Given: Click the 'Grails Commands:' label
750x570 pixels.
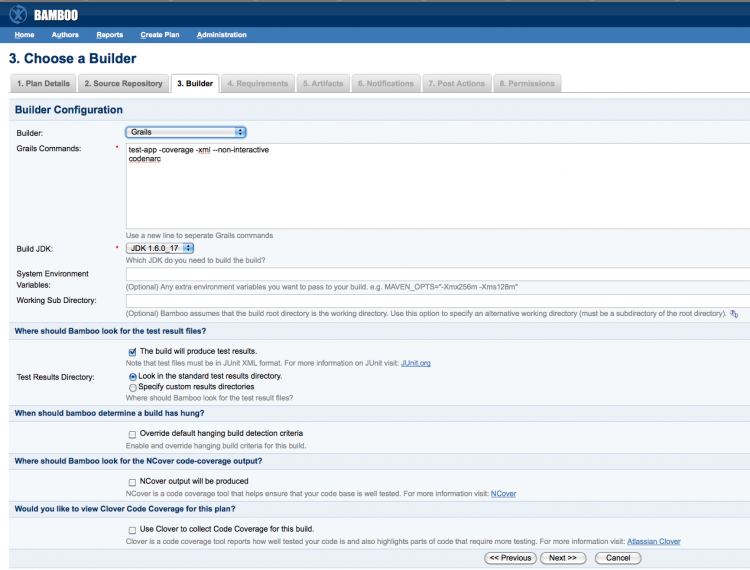Looking at the screenshot, I should 49,149.
